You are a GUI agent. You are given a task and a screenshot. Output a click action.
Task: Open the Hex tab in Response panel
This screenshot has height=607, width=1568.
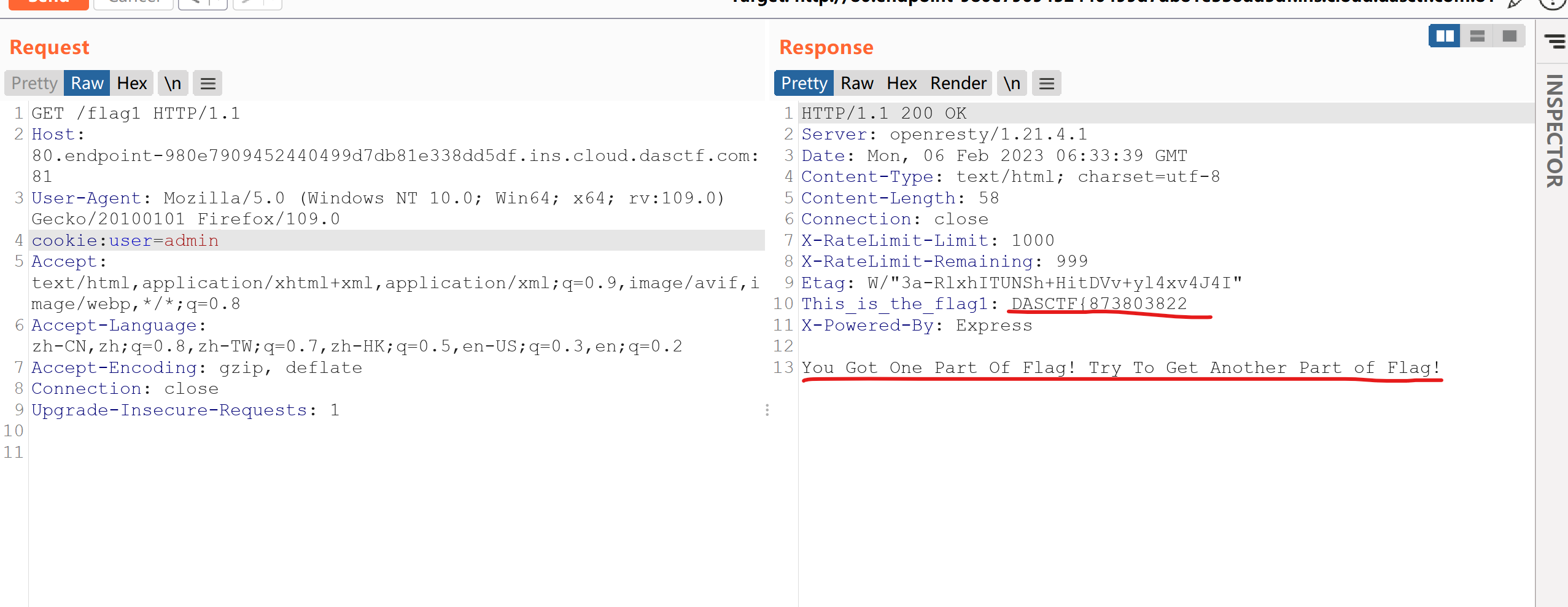point(901,83)
